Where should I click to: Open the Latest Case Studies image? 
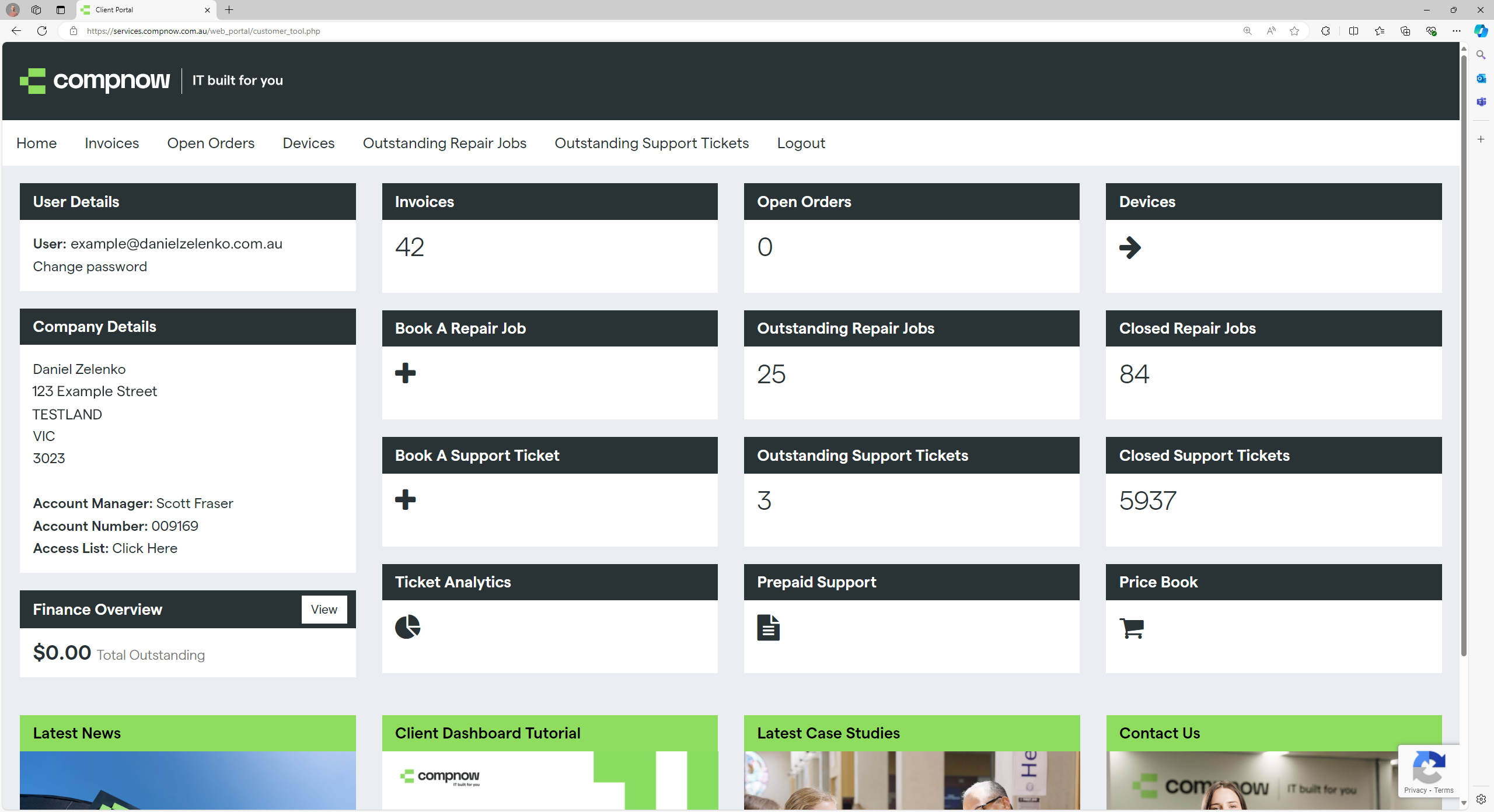click(912, 780)
